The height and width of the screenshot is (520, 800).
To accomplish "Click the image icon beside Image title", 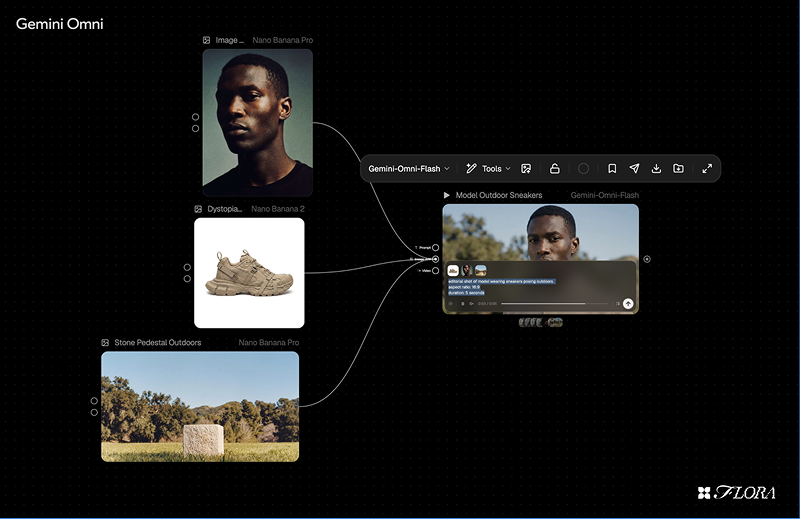I will tap(206, 40).
